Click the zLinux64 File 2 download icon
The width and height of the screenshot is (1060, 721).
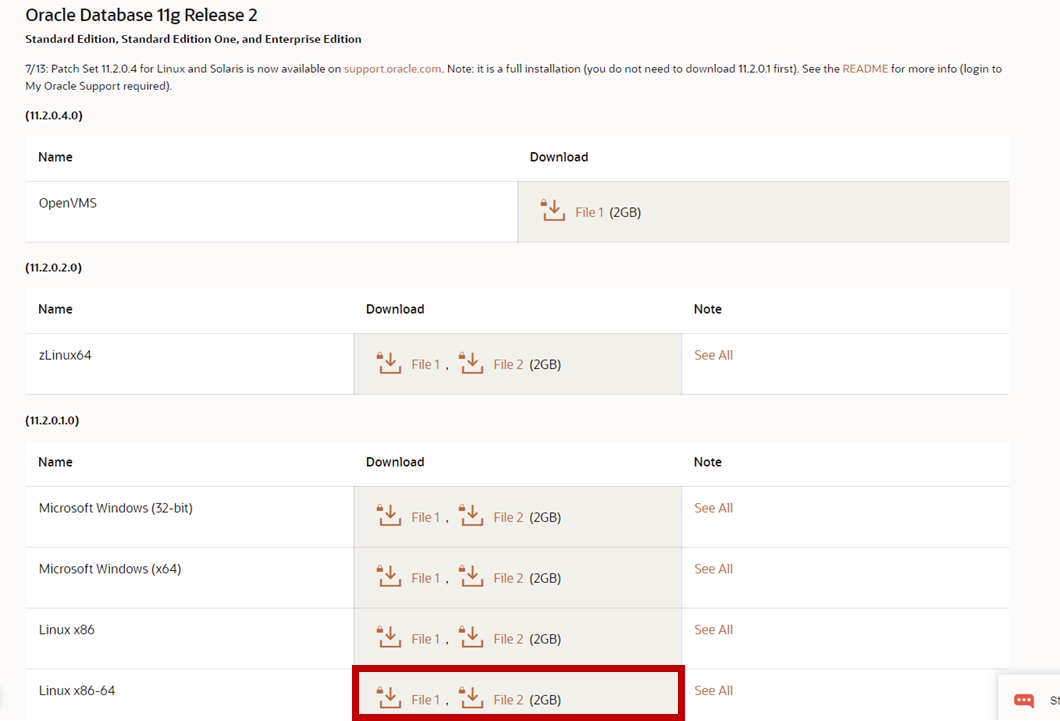pyautogui.click(x=471, y=363)
